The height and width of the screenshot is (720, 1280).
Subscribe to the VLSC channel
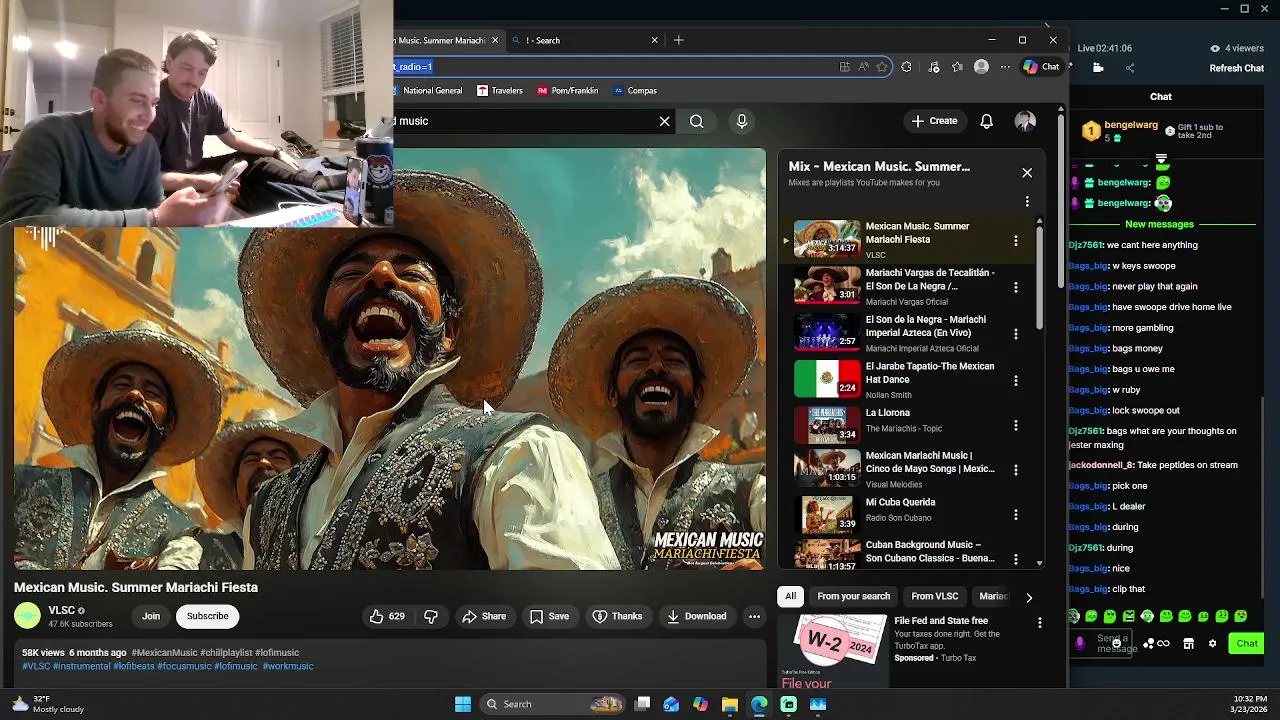click(x=208, y=616)
